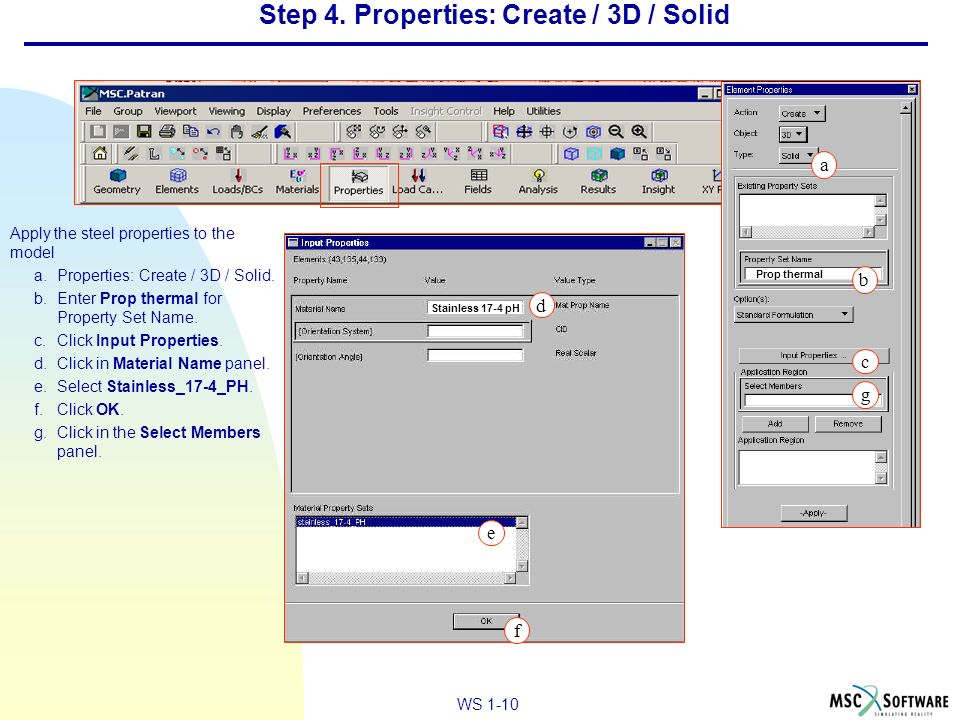The image size is (960, 720).
Task: Open the Utilities menu
Action: 543,111
